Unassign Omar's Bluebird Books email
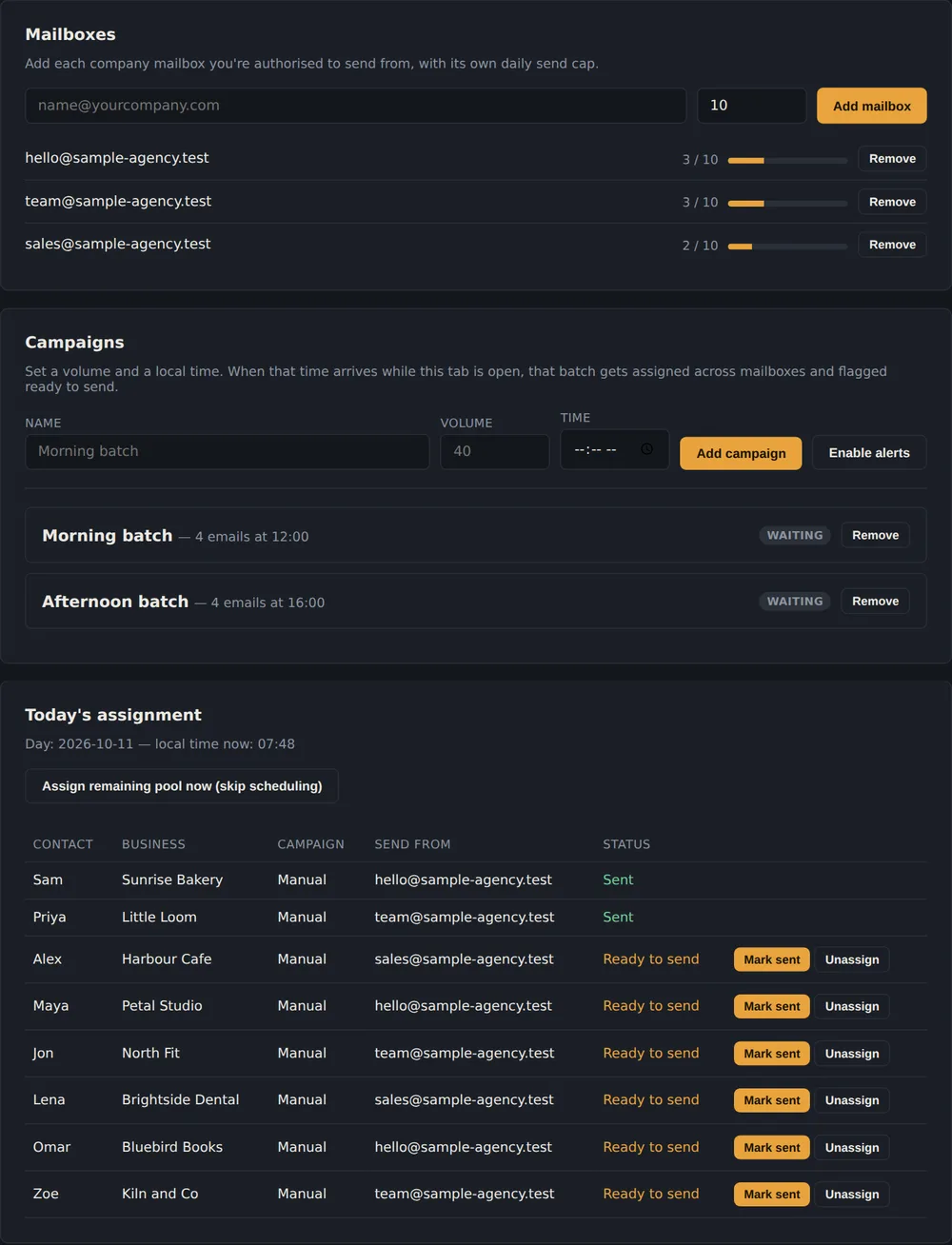The height and width of the screenshot is (1245, 952). click(852, 1148)
